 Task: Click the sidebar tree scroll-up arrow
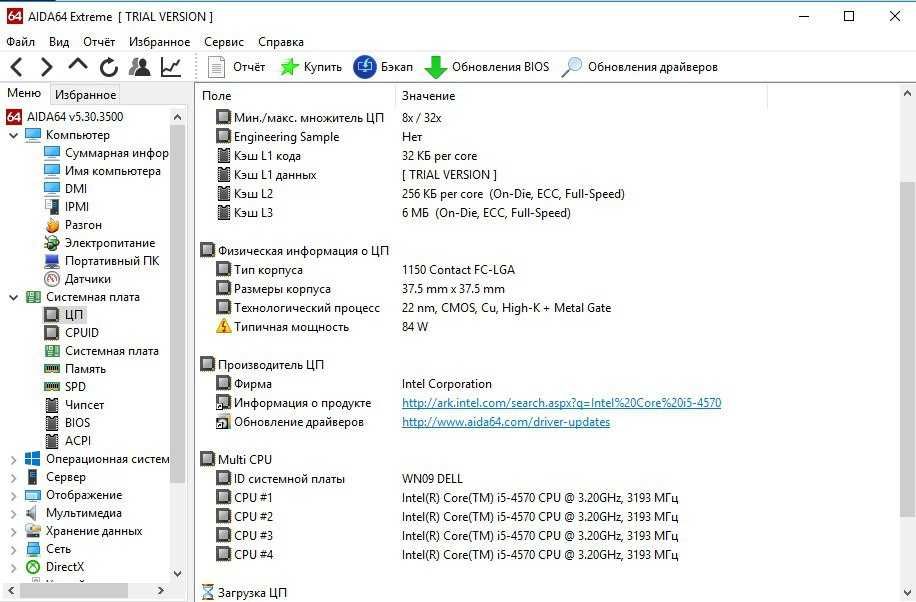(178, 117)
